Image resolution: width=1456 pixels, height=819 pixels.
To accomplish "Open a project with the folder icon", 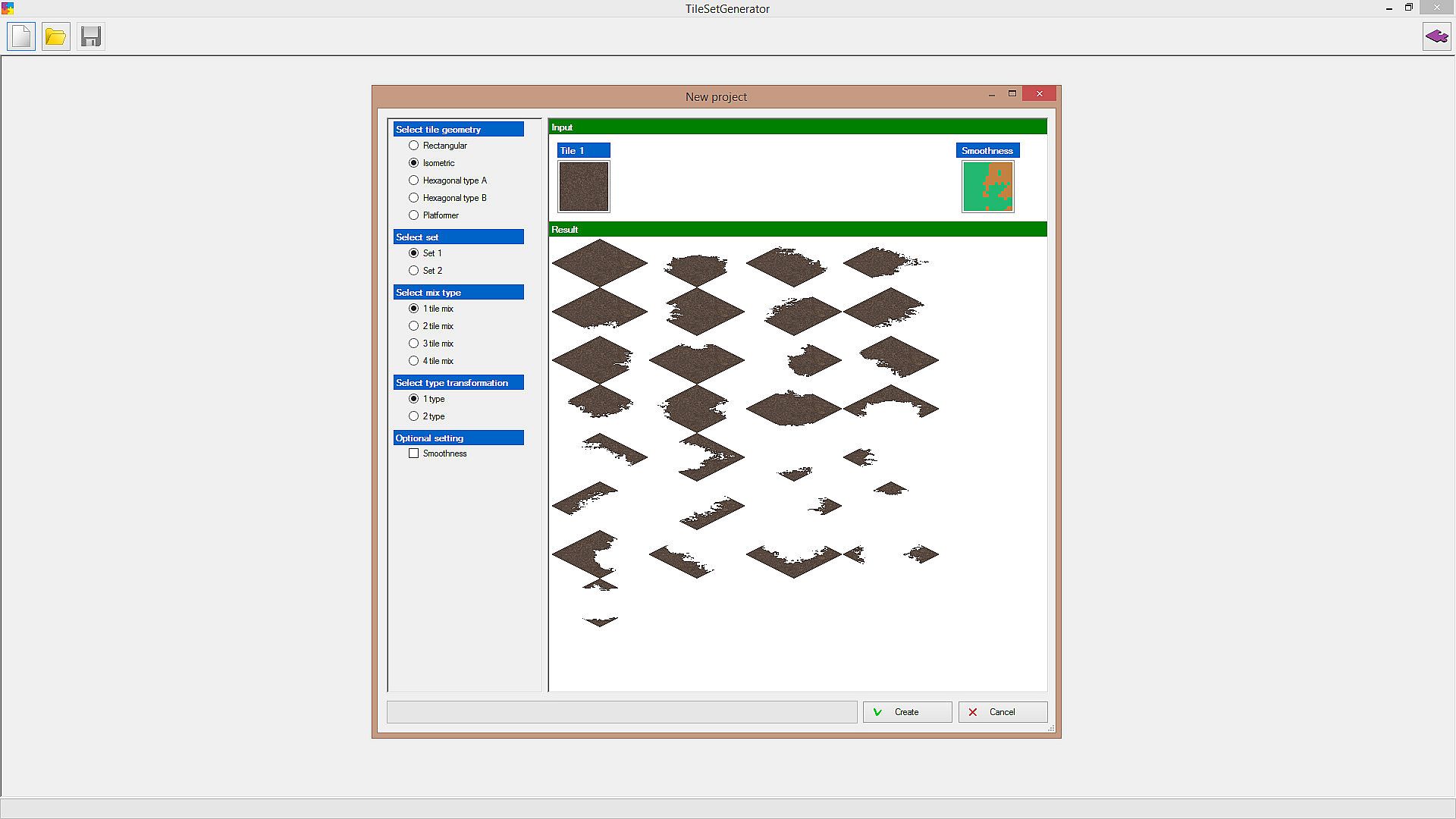I will point(55,36).
